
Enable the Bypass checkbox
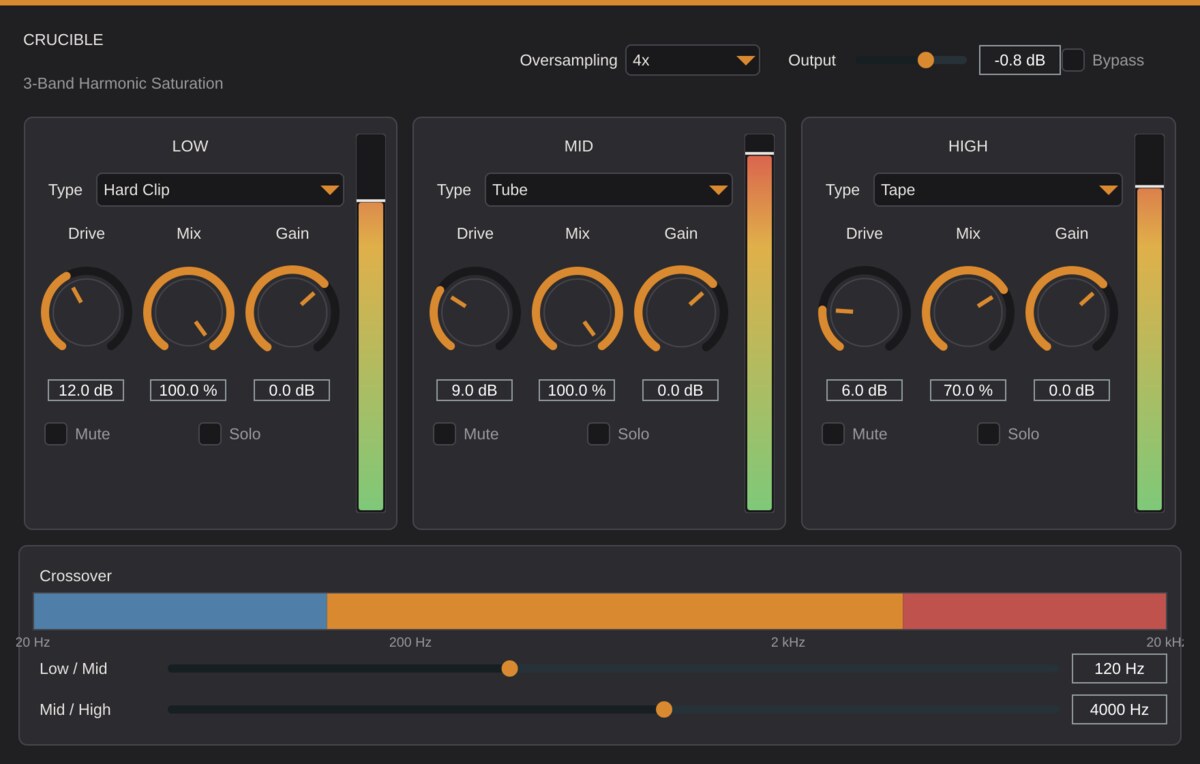pyautogui.click(x=1073, y=60)
